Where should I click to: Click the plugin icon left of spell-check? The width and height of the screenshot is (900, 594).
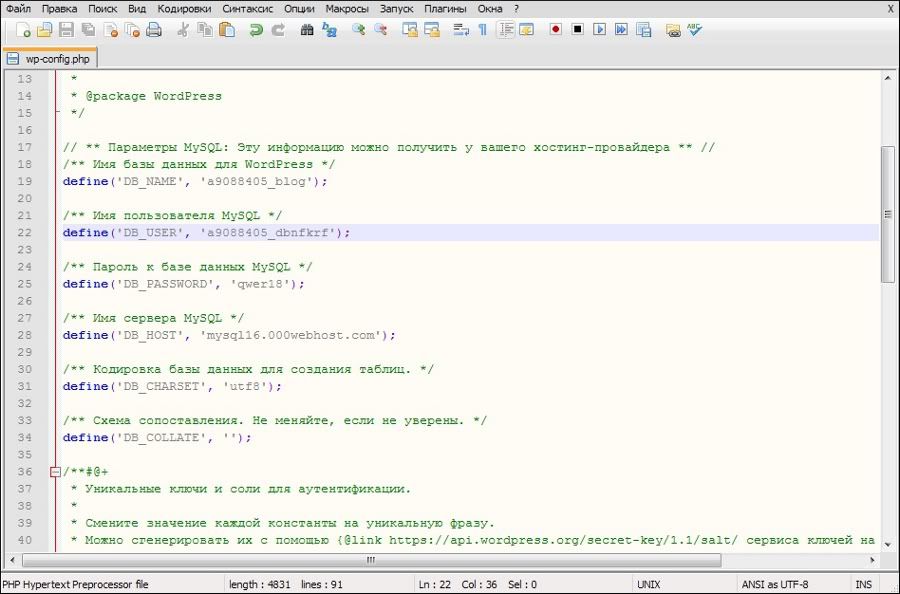click(x=673, y=30)
